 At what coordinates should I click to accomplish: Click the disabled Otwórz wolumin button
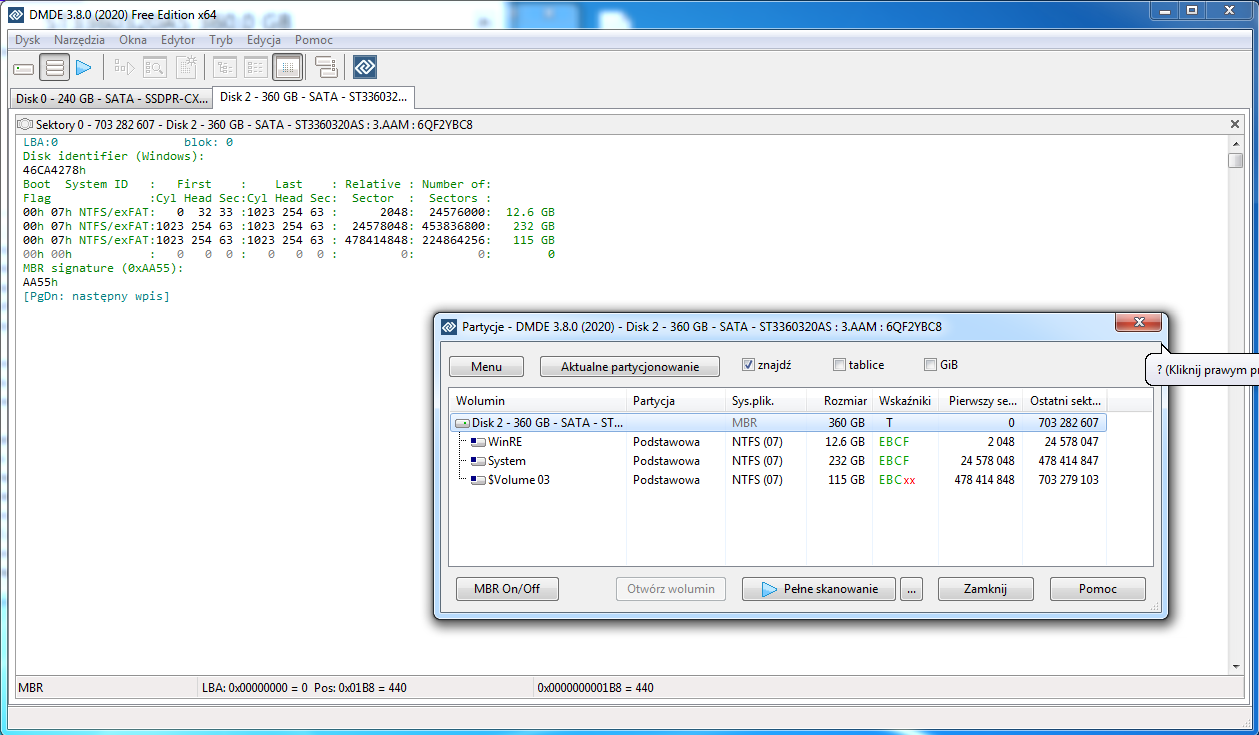coord(671,589)
